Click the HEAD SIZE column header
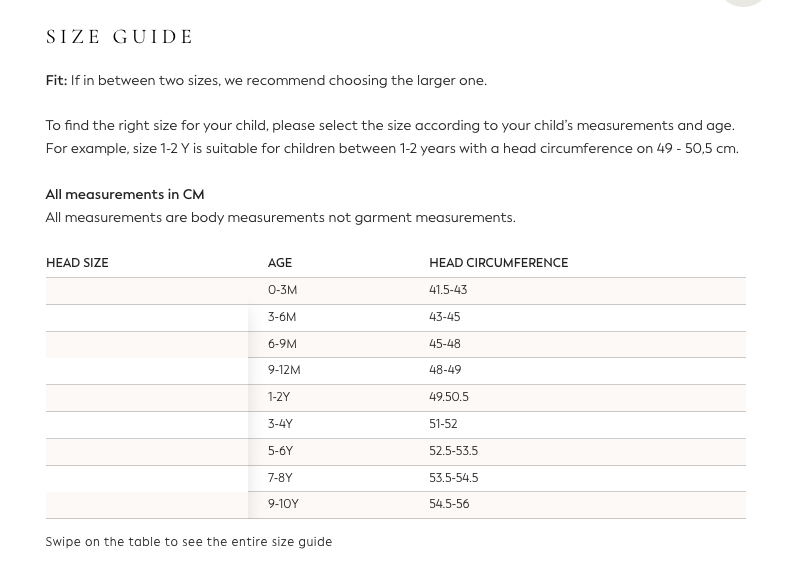The image size is (794, 577). tap(77, 263)
